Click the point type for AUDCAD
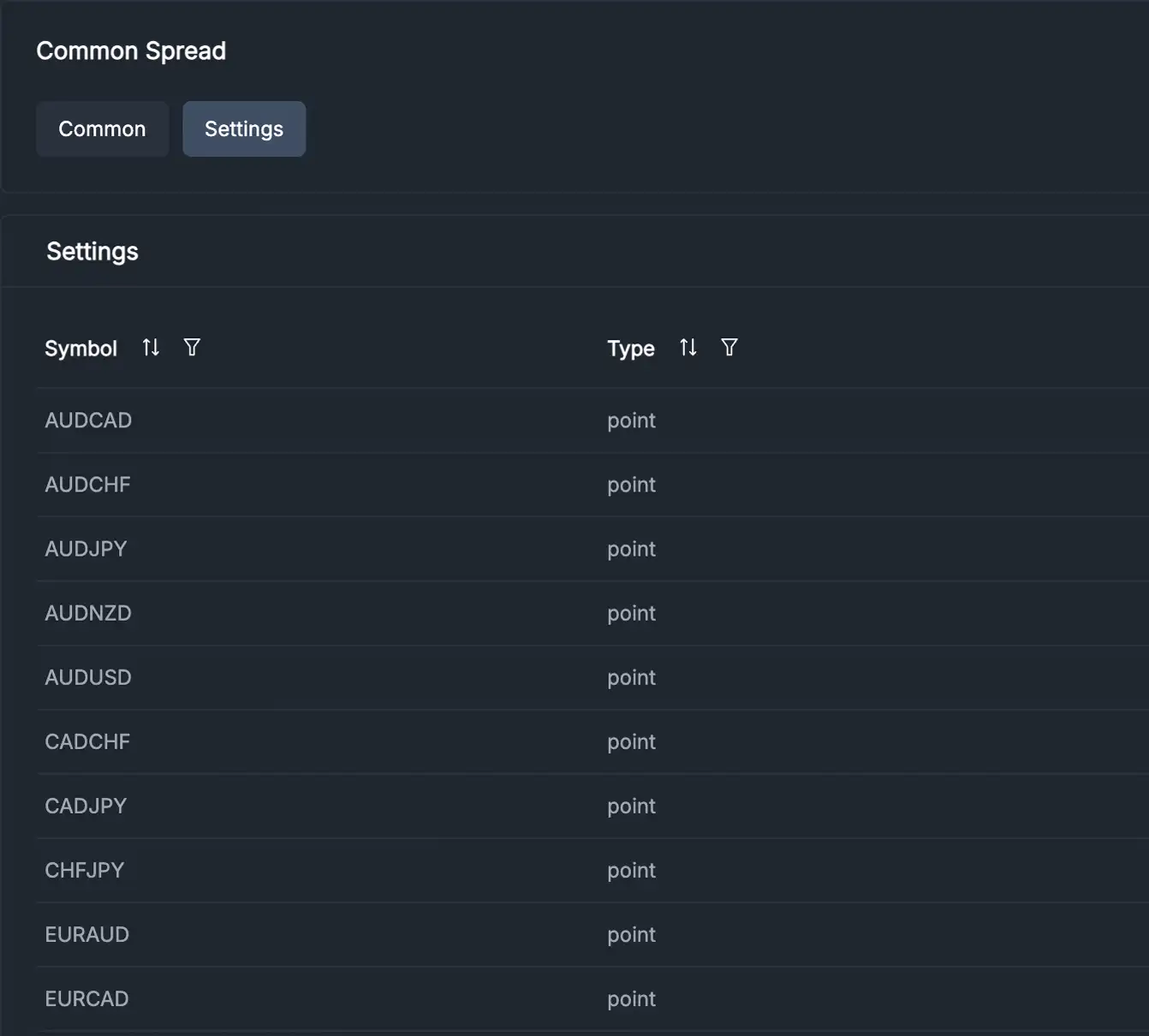 631,420
